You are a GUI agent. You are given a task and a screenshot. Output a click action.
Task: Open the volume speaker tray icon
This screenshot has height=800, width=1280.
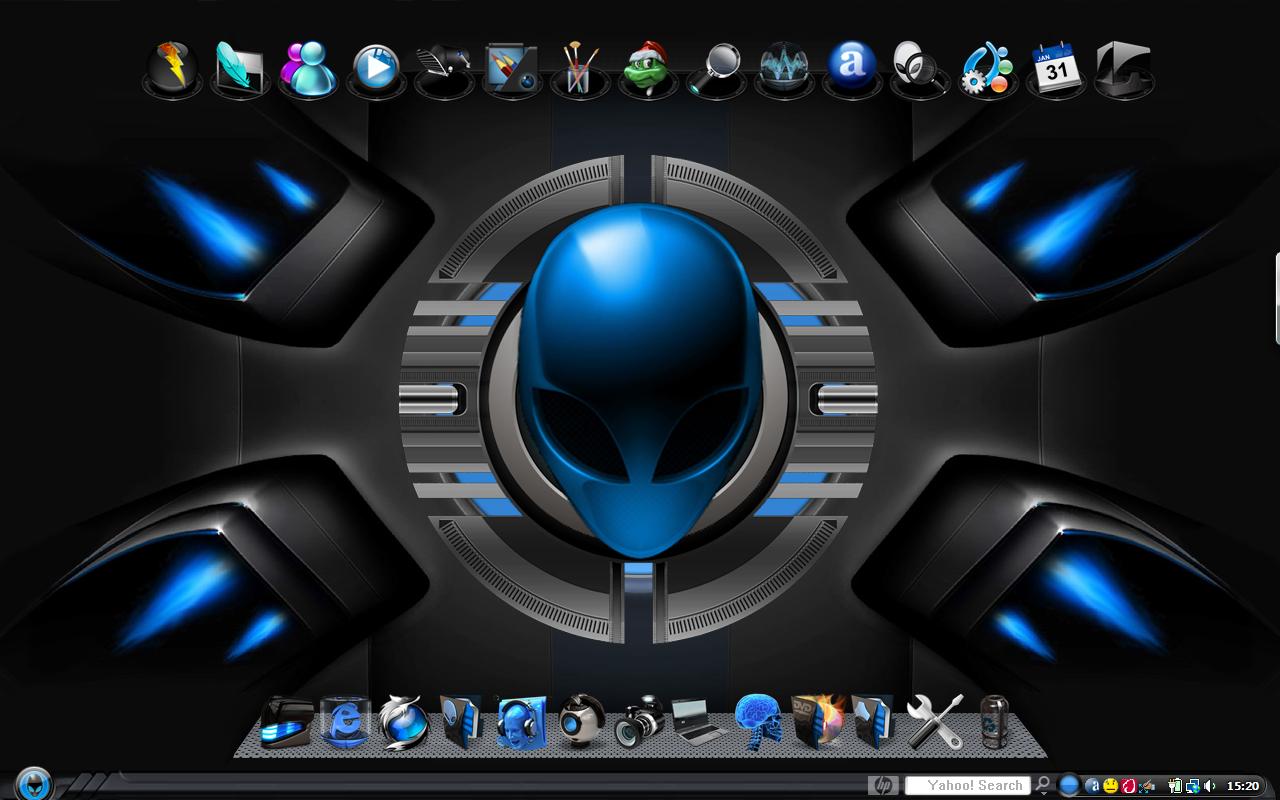tap(1210, 786)
